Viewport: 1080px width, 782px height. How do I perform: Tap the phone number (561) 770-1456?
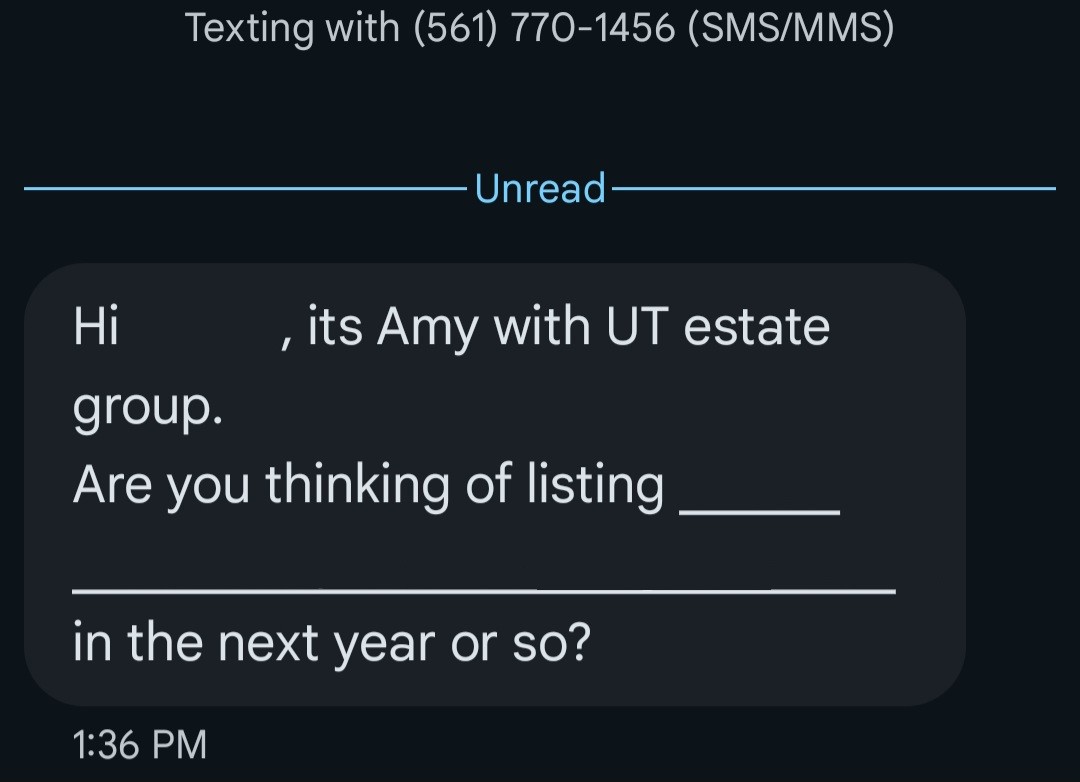click(545, 29)
